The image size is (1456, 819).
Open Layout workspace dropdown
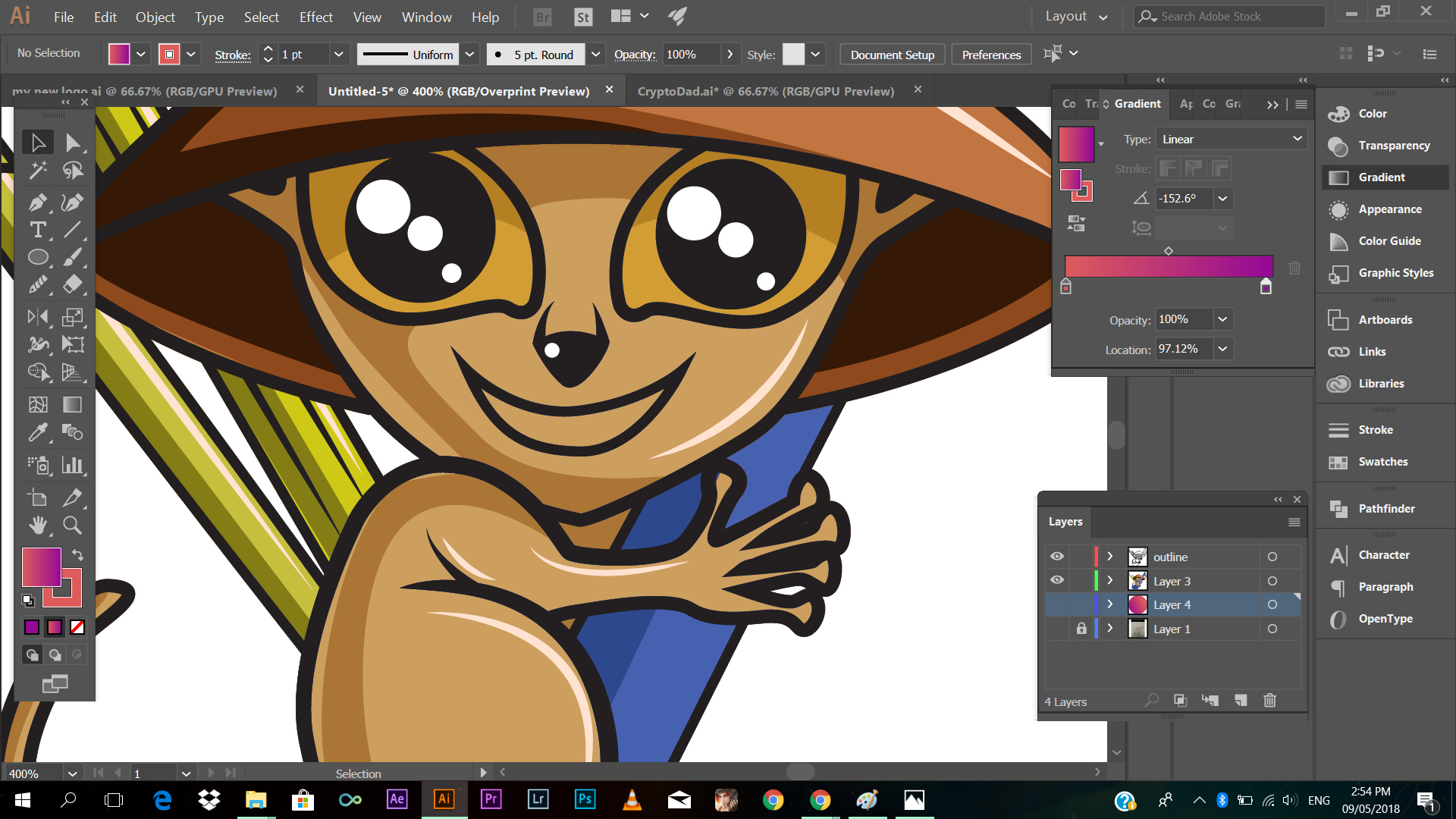1076,16
